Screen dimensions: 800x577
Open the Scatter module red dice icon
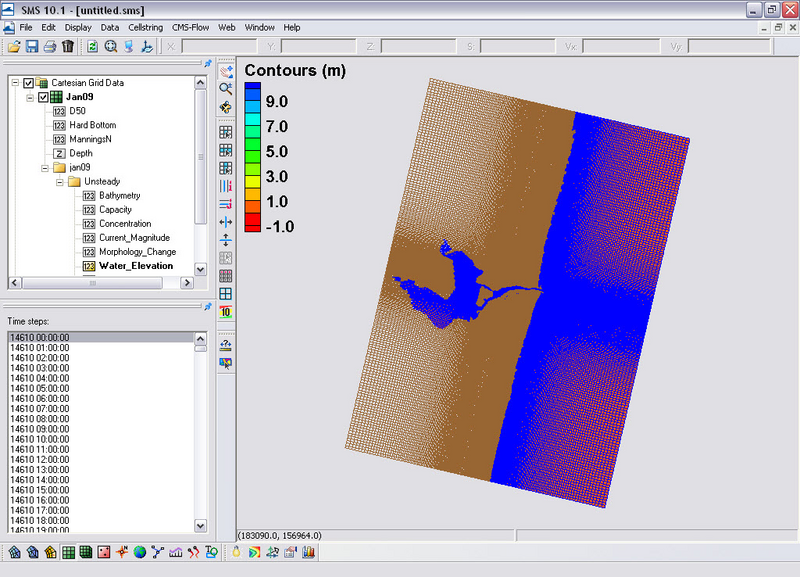[x=104, y=552]
